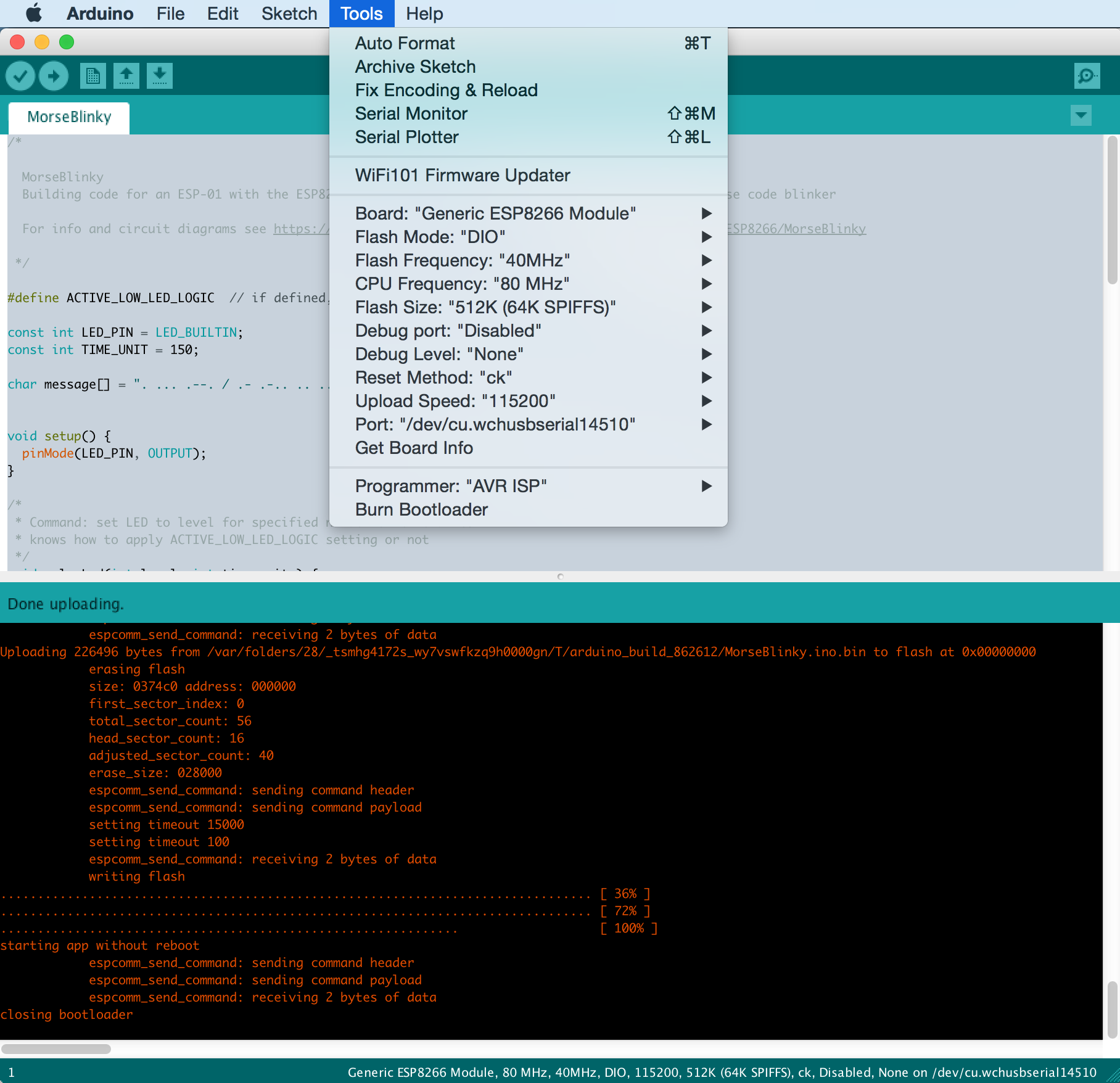The height and width of the screenshot is (1083, 1120).
Task: Click the 'setting timeout 15000' console line
Action: pos(167,825)
